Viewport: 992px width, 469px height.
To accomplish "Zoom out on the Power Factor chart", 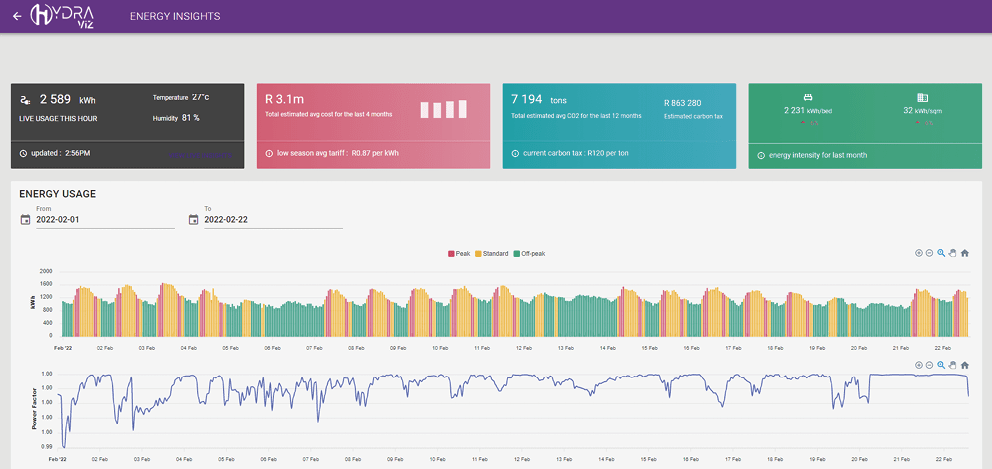I will click(x=929, y=364).
